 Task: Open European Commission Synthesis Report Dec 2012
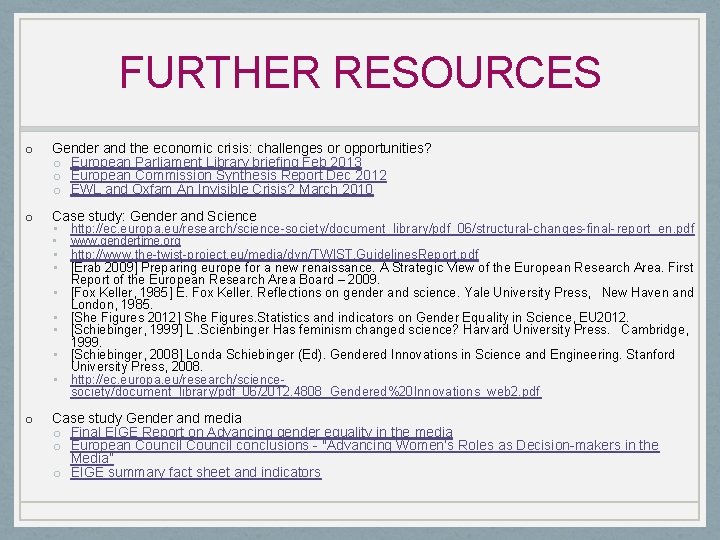point(229,175)
